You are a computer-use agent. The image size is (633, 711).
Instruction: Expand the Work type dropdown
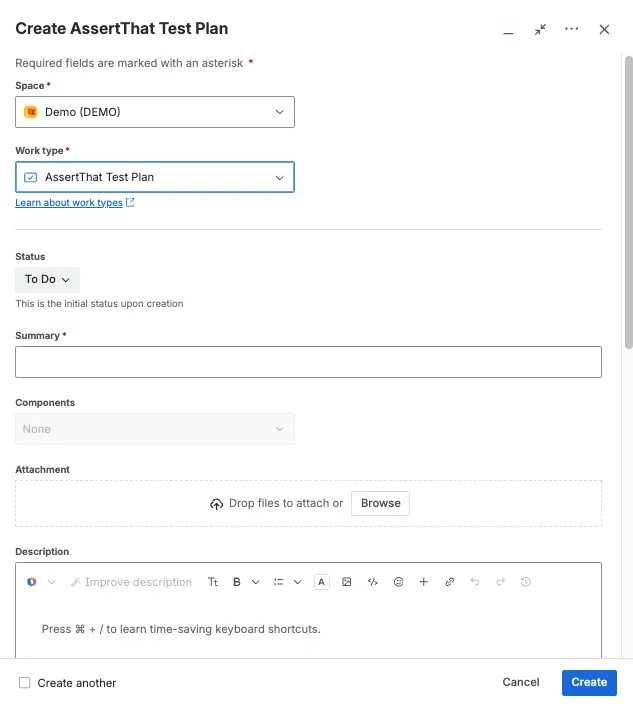point(155,177)
